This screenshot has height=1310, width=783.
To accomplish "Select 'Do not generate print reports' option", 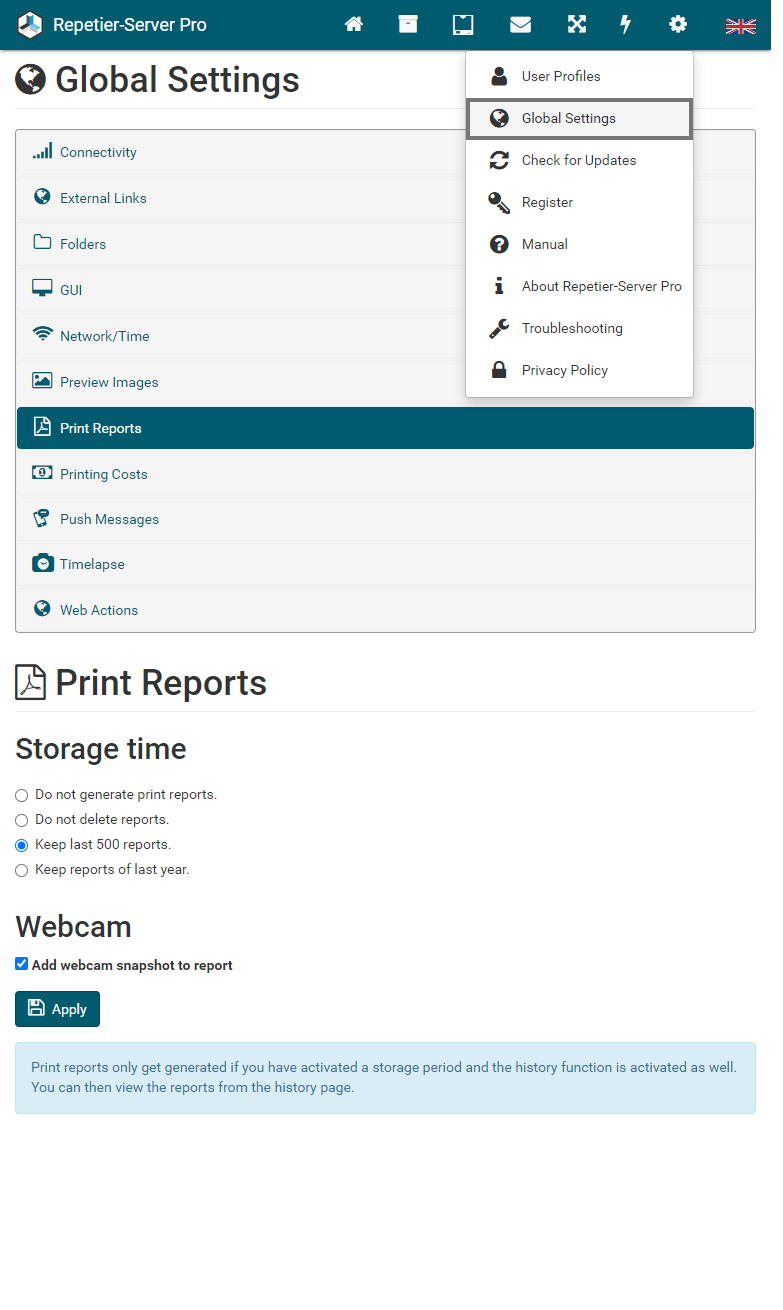I will click(22, 796).
